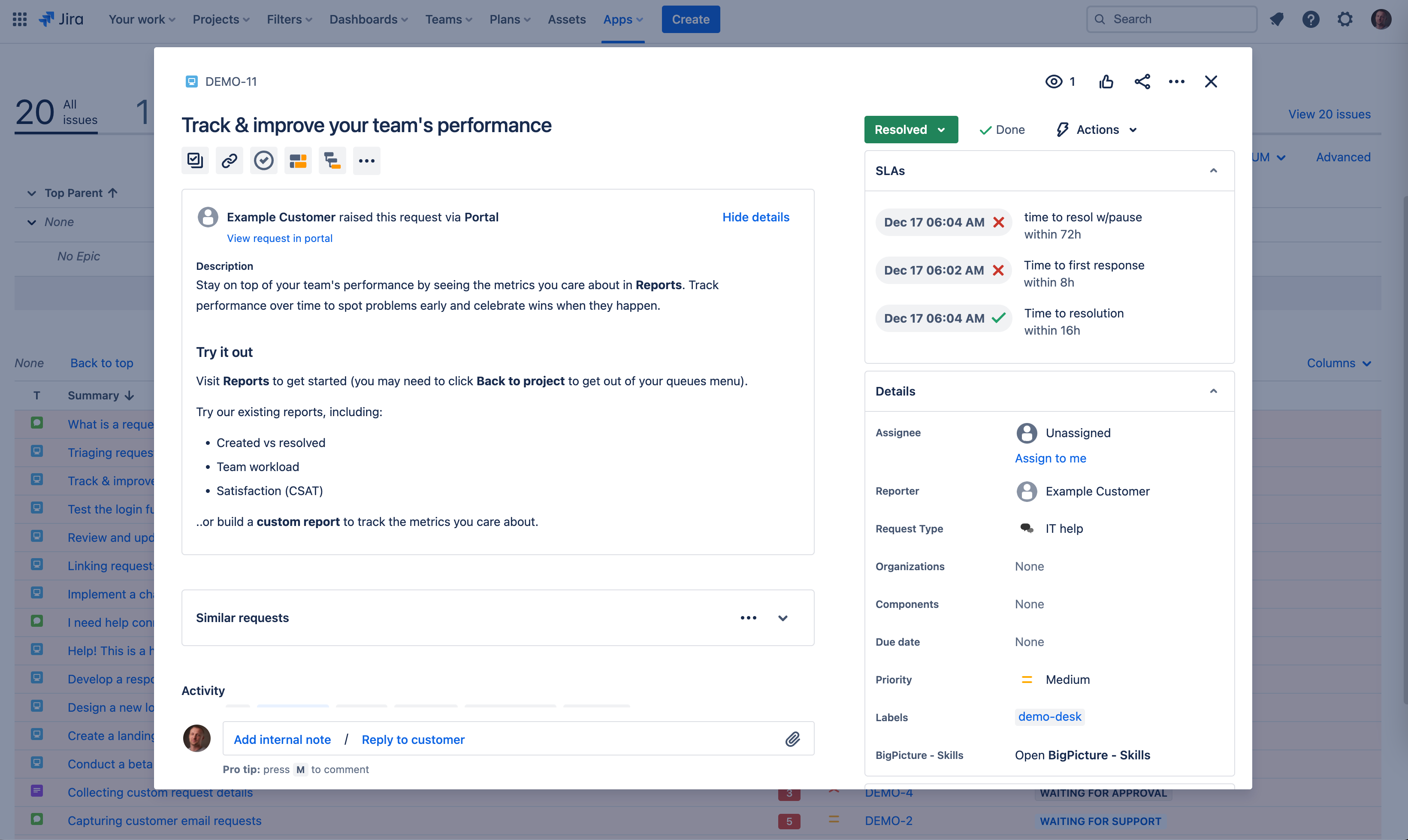
Task: Open the Your work menu
Action: tap(142, 19)
